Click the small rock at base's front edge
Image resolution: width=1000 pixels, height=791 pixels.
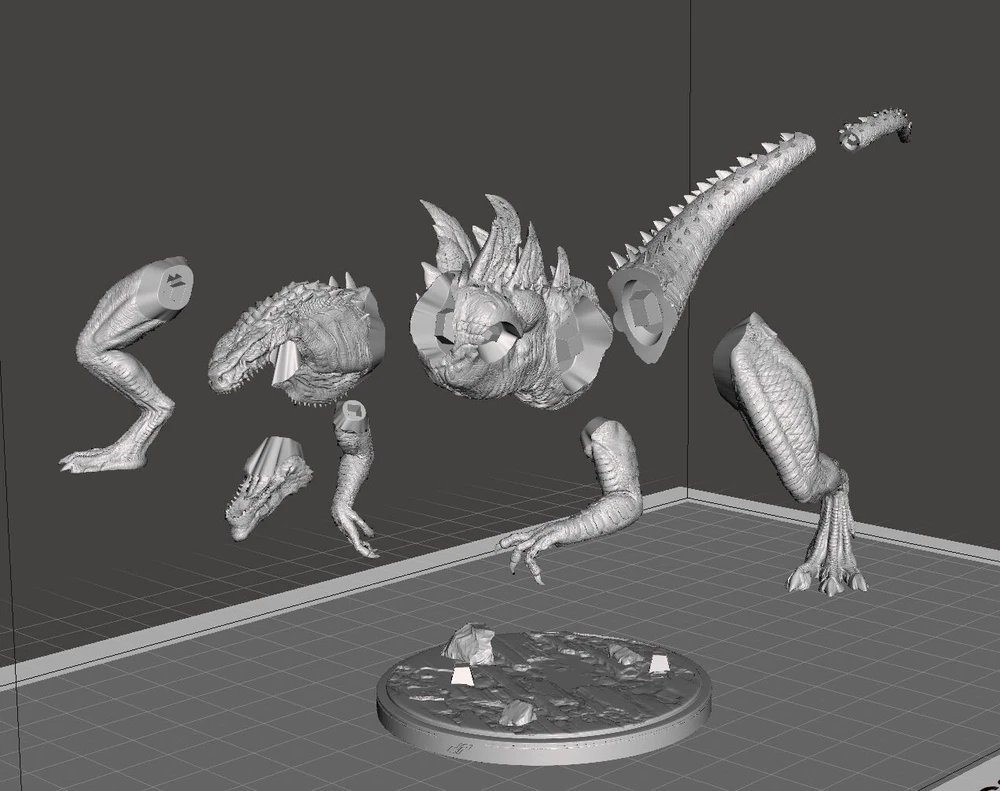point(517,713)
